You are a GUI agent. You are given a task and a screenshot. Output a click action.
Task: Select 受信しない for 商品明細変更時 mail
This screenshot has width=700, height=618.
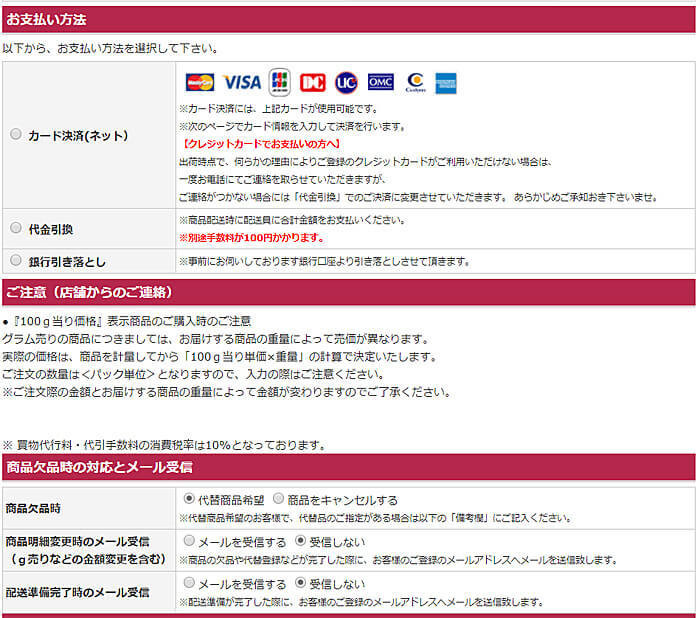pos(300,541)
